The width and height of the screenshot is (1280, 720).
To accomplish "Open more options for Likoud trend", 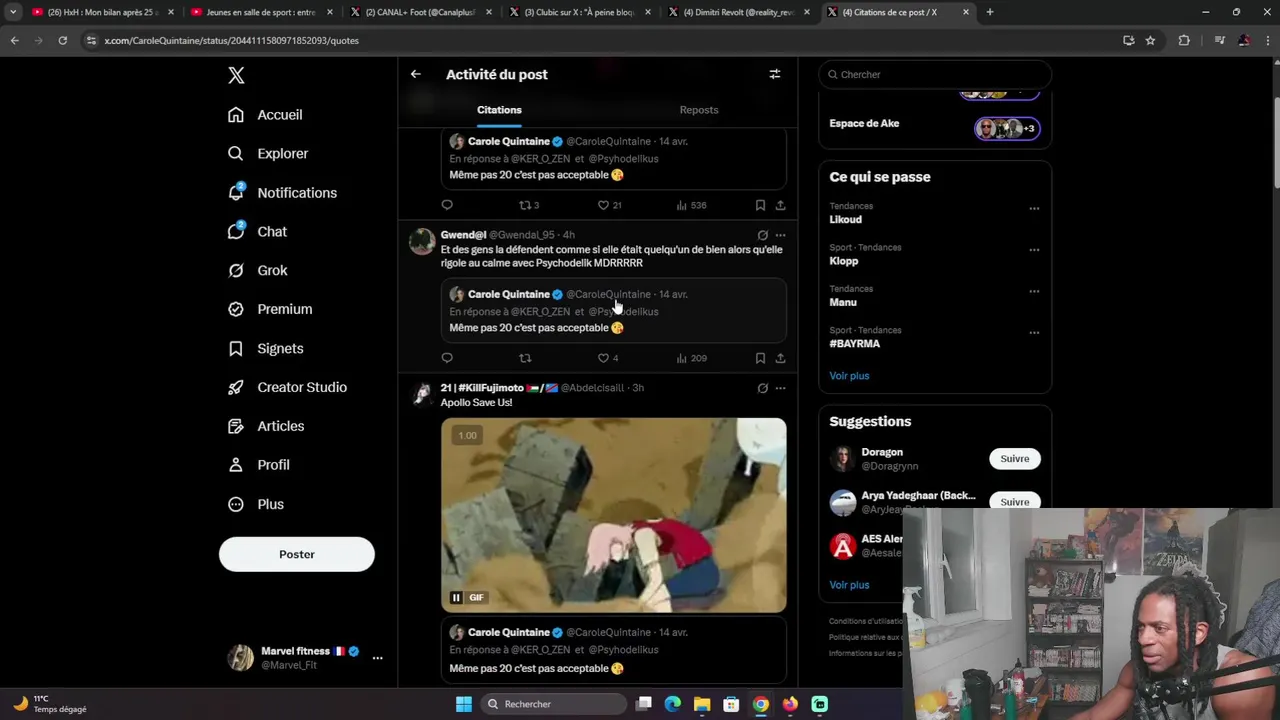I will pos(1034,208).
